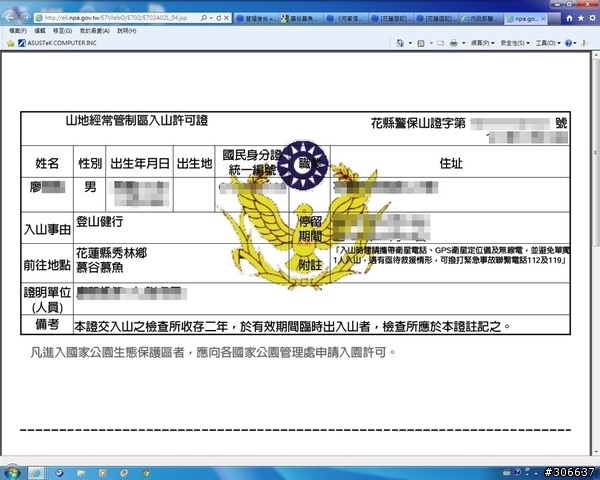
Task: Click the scroll-up arrow of the page scrollbar
Action: click(596, 55)
